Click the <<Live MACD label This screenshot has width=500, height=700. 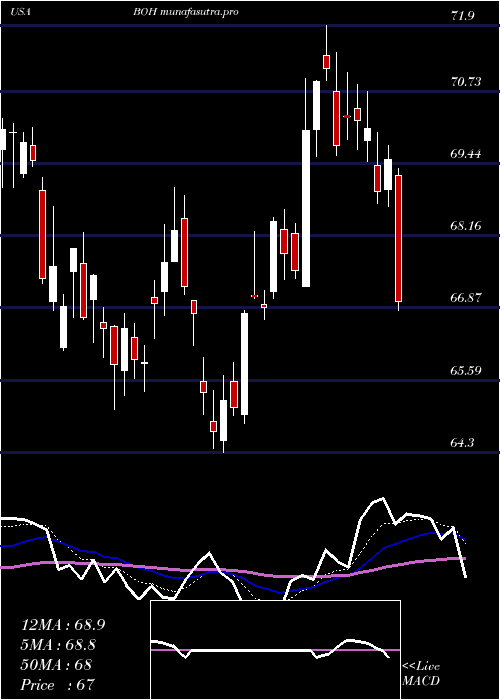[x=421, y=674]
